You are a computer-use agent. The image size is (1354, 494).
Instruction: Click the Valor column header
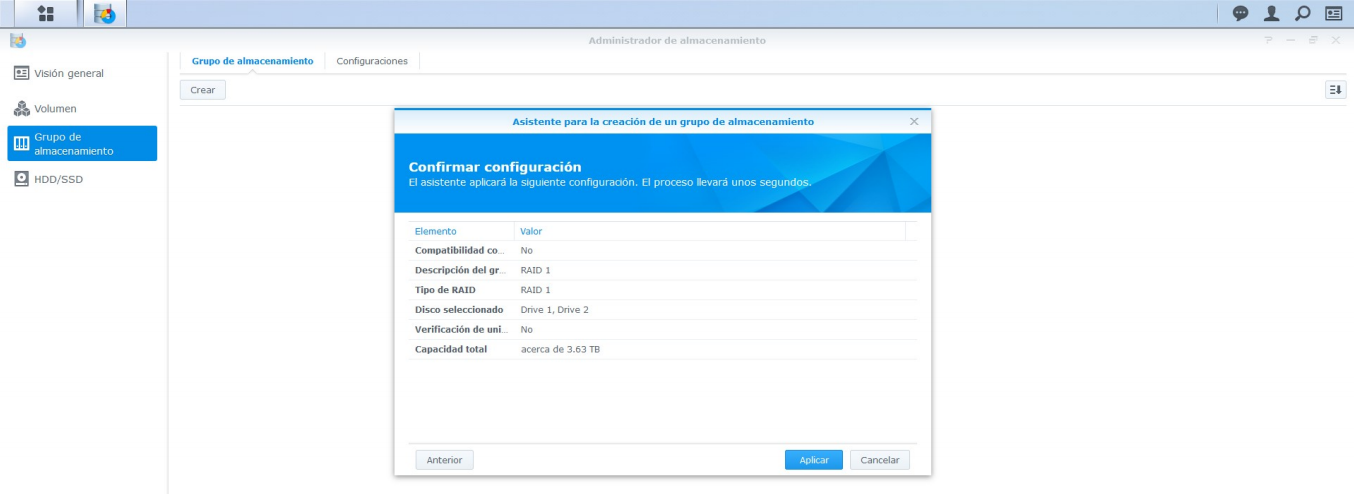pos(710,231)
